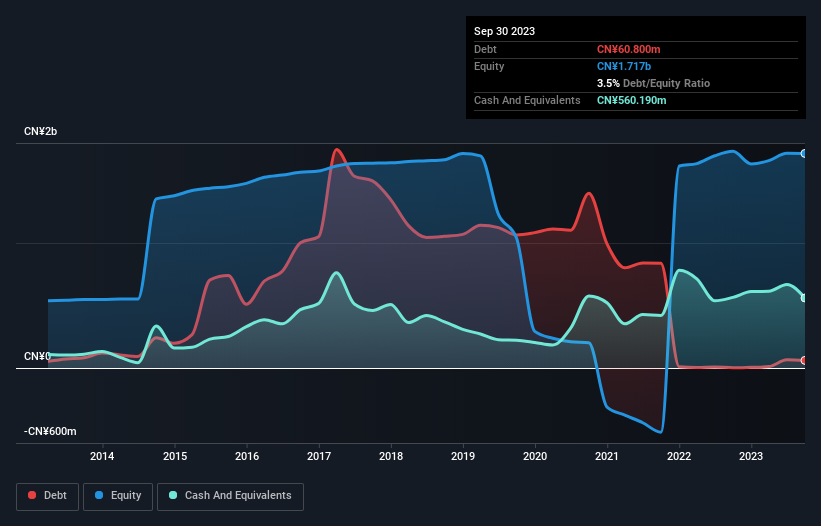
Task: Toggle the Equity legend button
Action: (118, 496)
